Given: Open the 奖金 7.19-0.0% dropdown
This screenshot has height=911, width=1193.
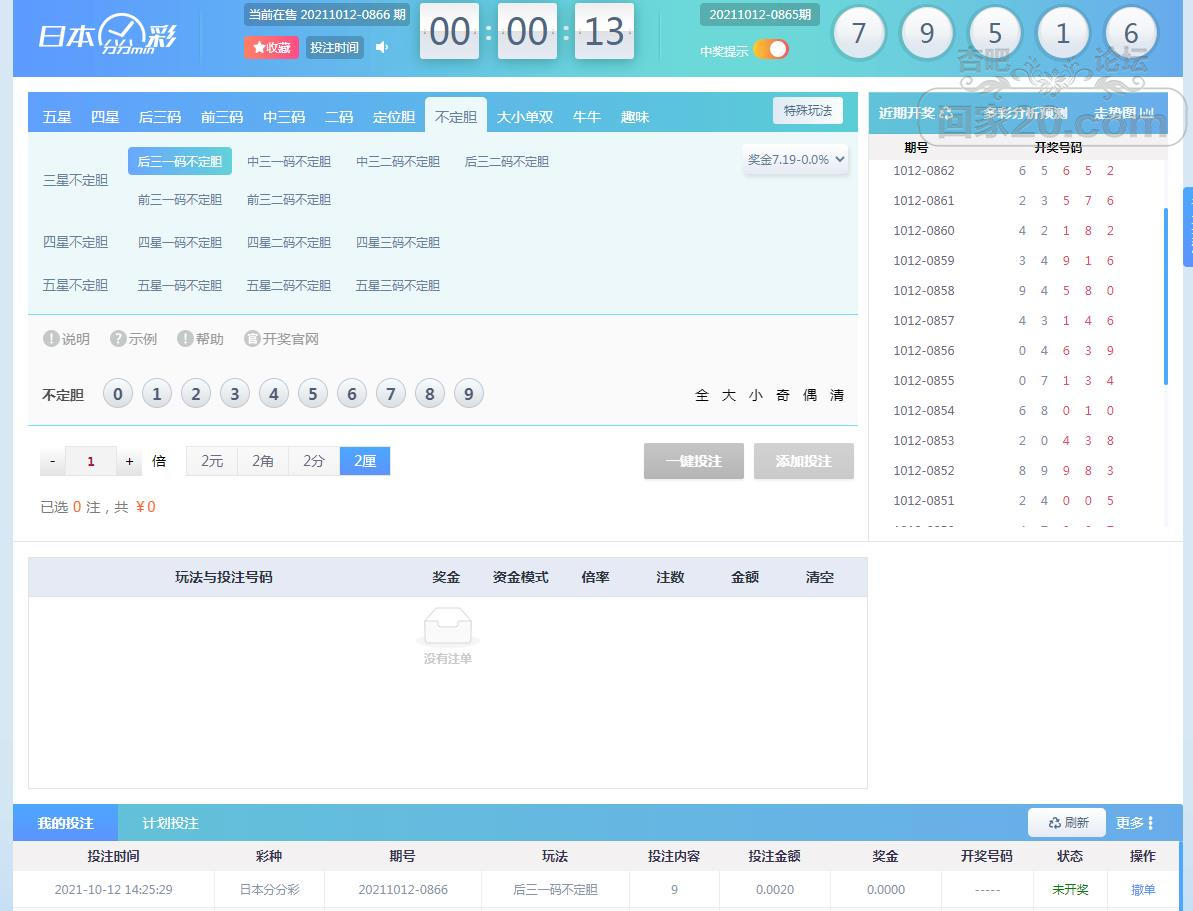Looking at the screenshot, I should pos(796,160).
